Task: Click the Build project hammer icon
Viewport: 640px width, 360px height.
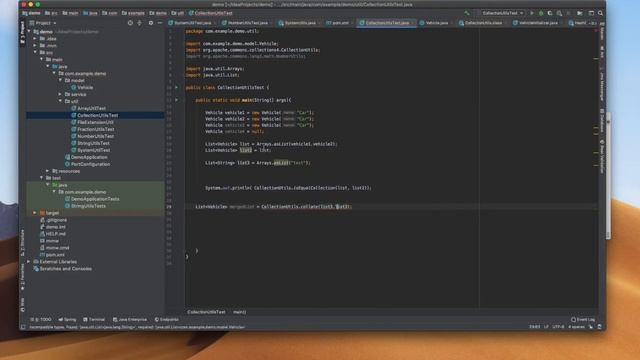Action: pos(467,13)
